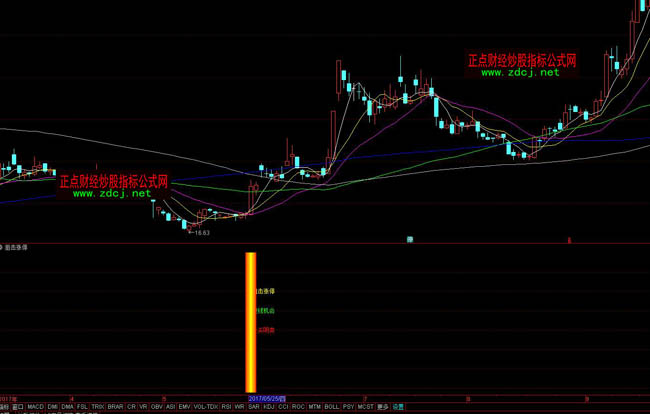
Task: Collapse the 狙击涨停 indicator panel header
Action: click(x=4, y=246)
